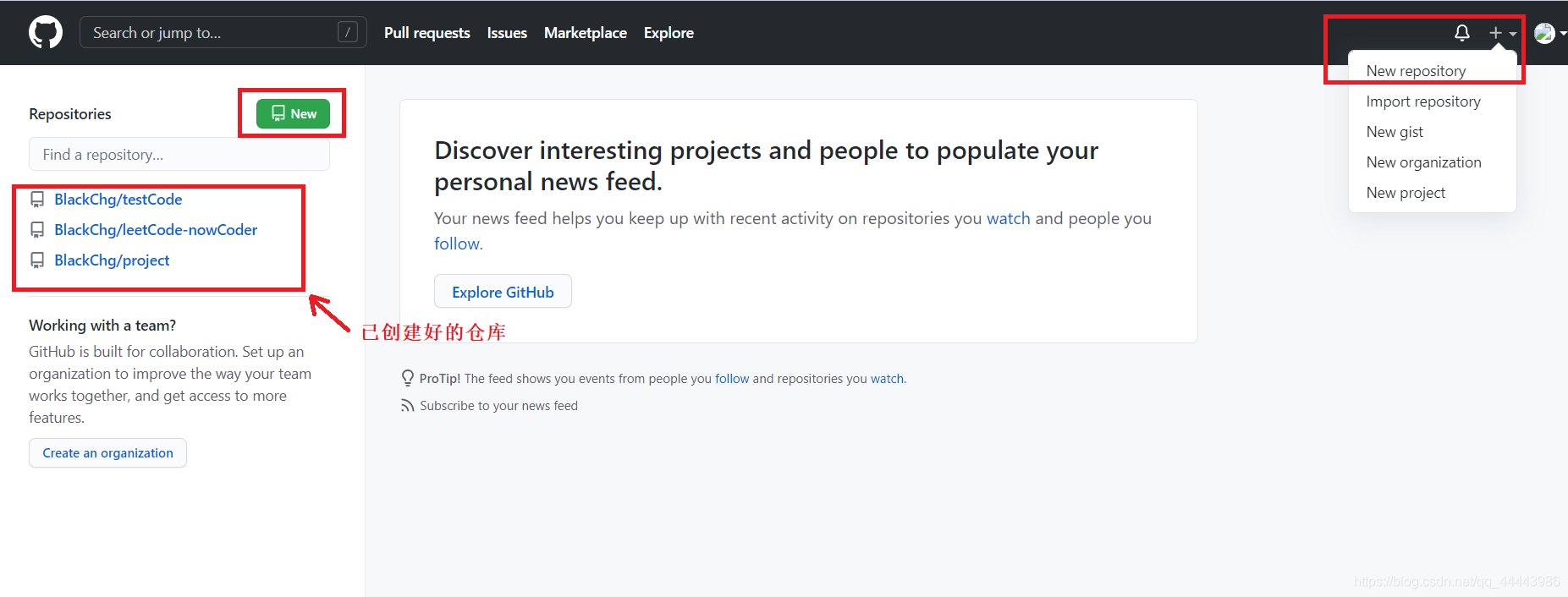Viewport: 1568px width, 597px height.
Task: Click the RSS feed subscribe icon
Action: (408, 406)
